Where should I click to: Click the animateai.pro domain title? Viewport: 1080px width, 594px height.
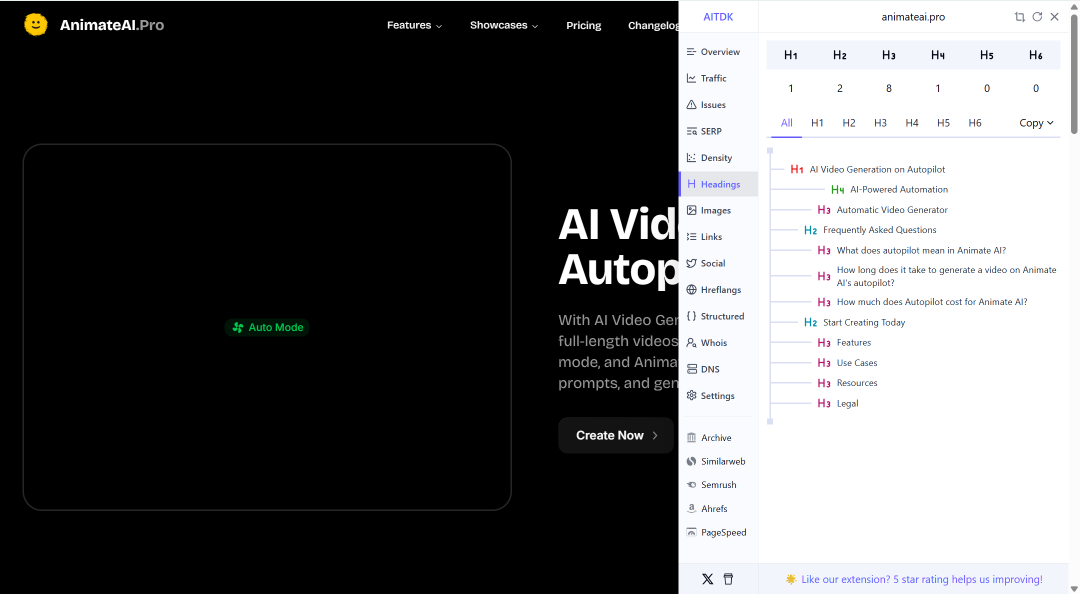pos(913,17)
